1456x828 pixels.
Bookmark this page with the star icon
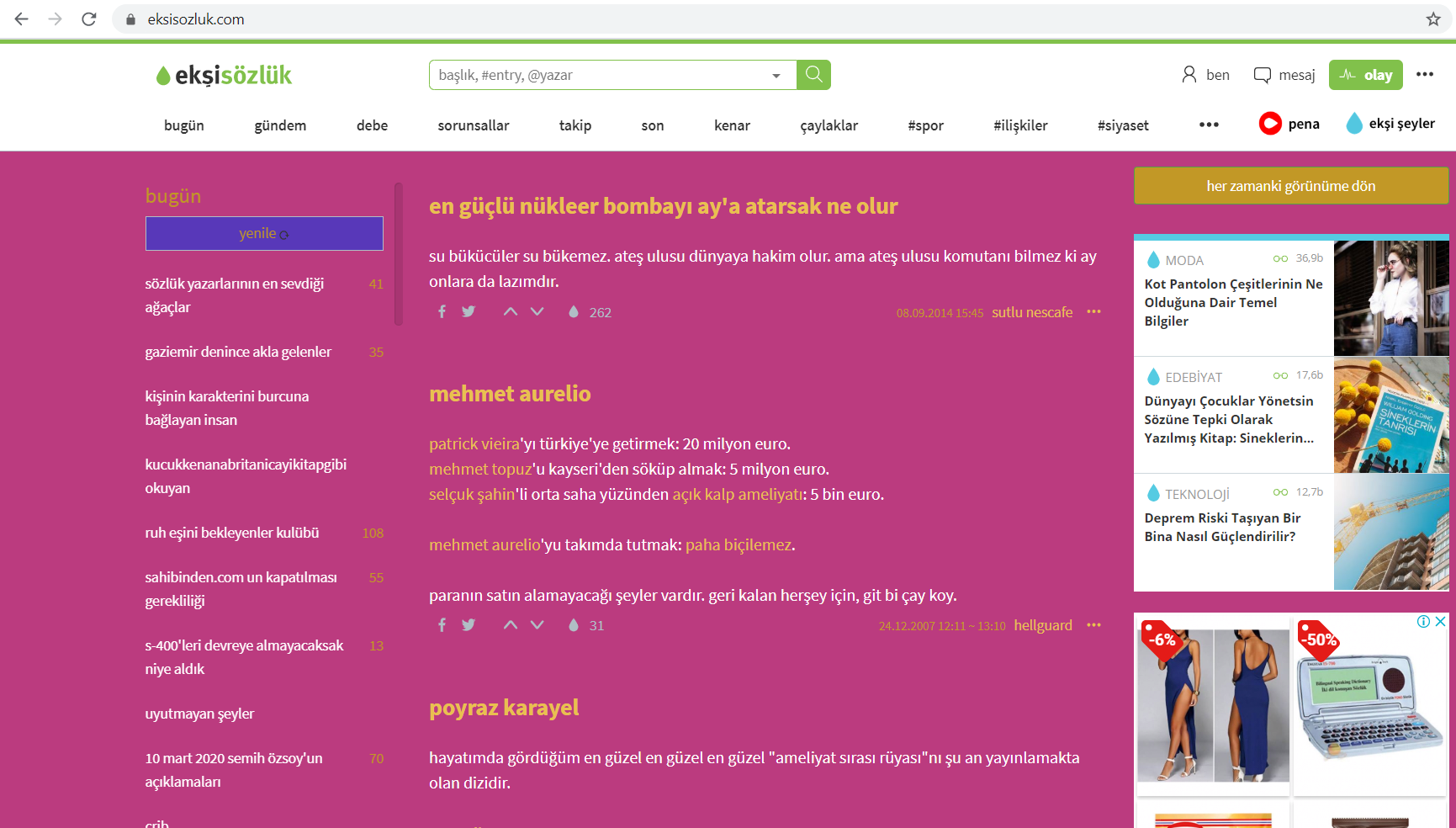[1433, 19]
